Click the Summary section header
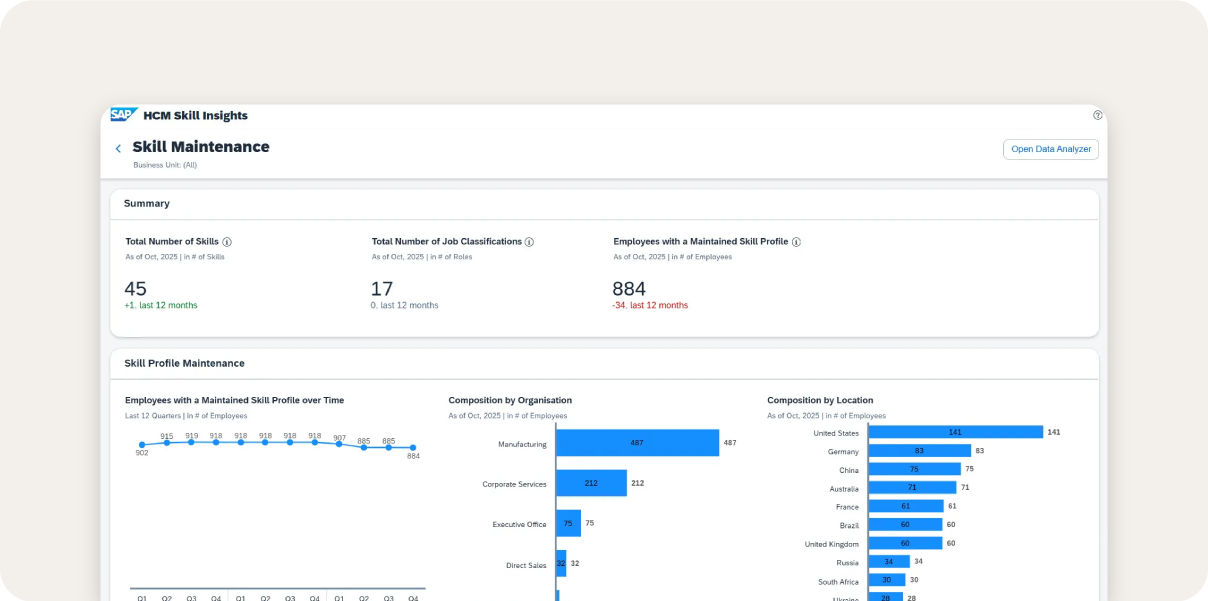 tap(147, 203)
